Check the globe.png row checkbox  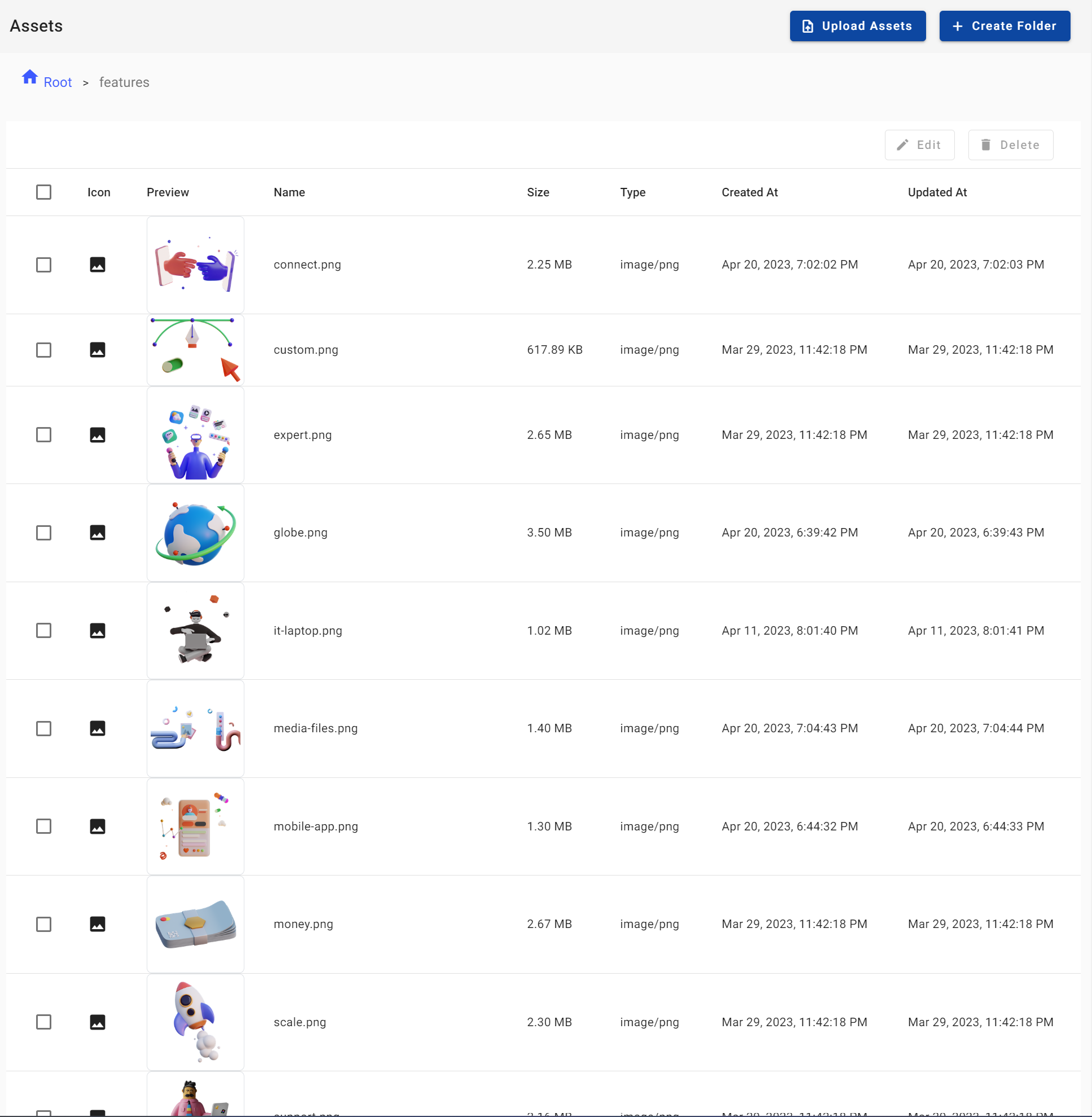[43, 533]
